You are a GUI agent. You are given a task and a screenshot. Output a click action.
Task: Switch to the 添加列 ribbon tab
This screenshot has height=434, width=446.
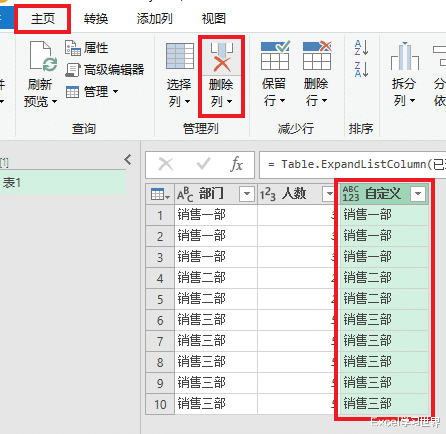[155, 19]
